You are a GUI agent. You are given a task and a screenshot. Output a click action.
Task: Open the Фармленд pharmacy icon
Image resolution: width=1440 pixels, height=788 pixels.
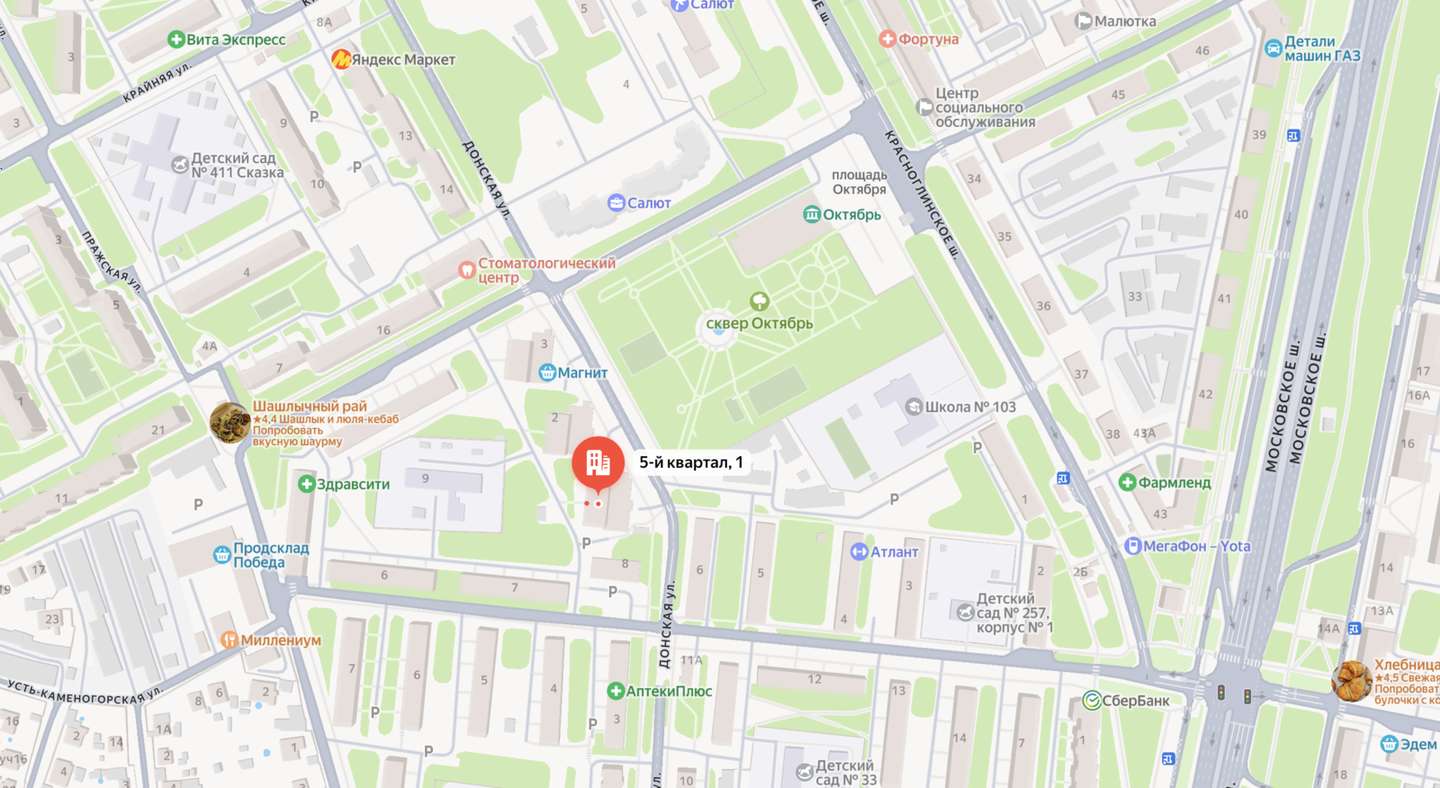tap(1127, 482)
